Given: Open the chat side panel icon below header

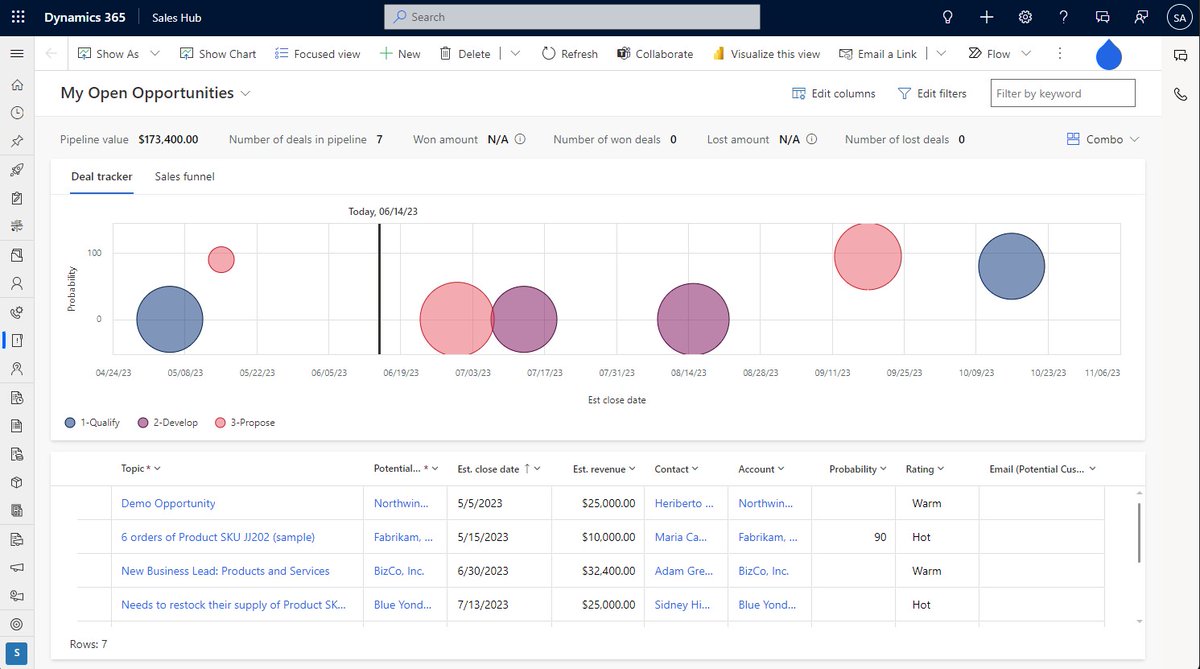Looking at the screenshot, I should pyautogui.click(x=1180, y=56).
